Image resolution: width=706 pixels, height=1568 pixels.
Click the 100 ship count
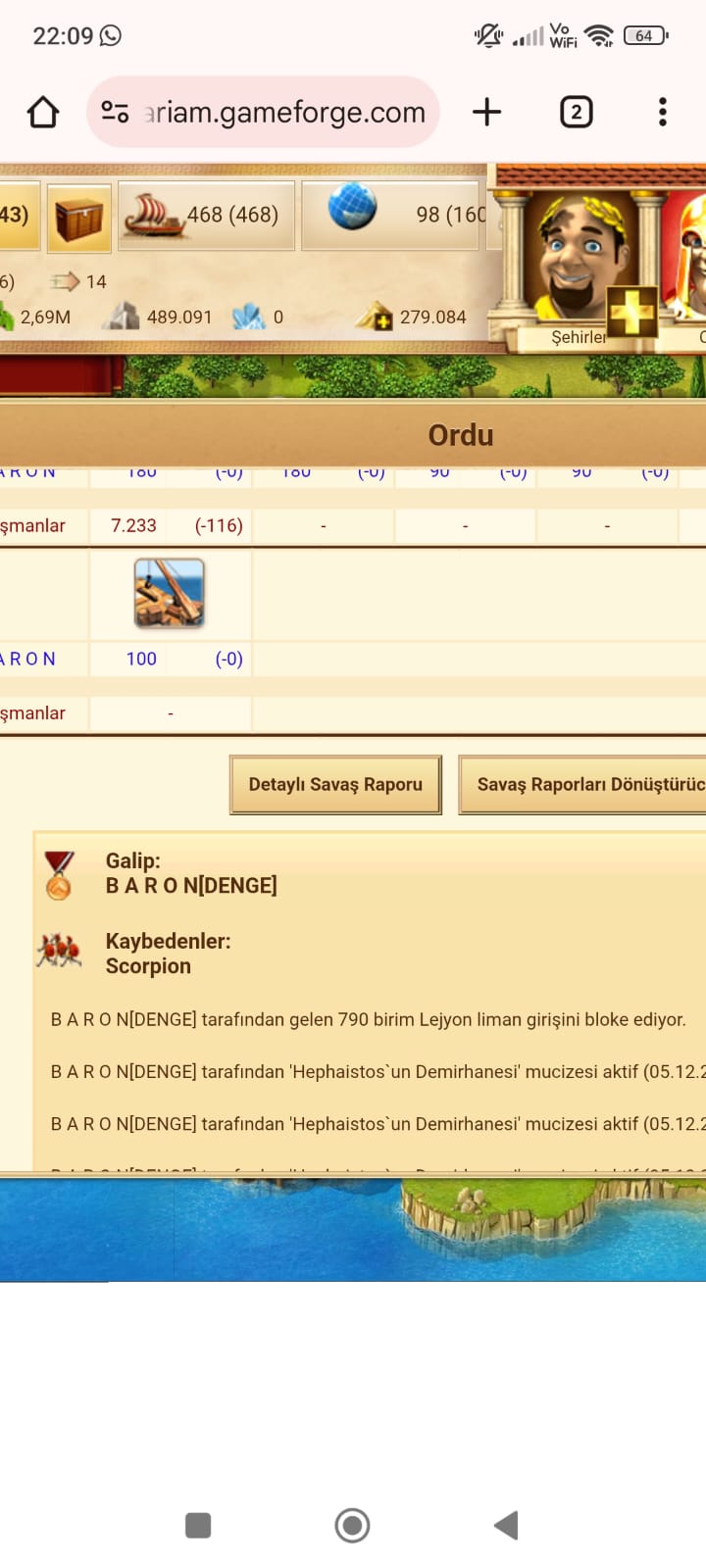pyautogui.click(x=141, y=659)
